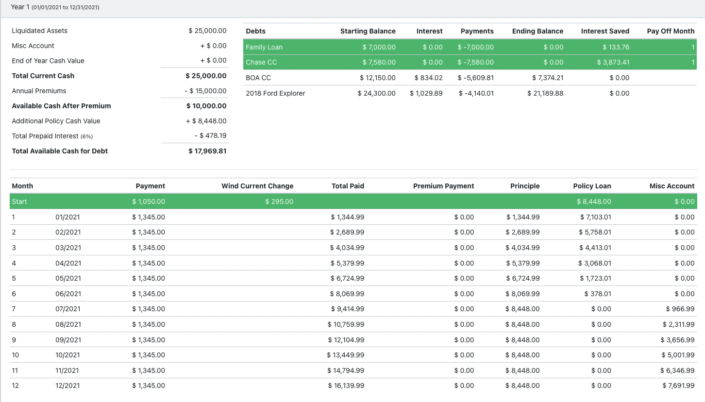This screenshot has height=402, width=705.
Task: Click the Premium Payment column header
Action: click(x=443, y=185)
